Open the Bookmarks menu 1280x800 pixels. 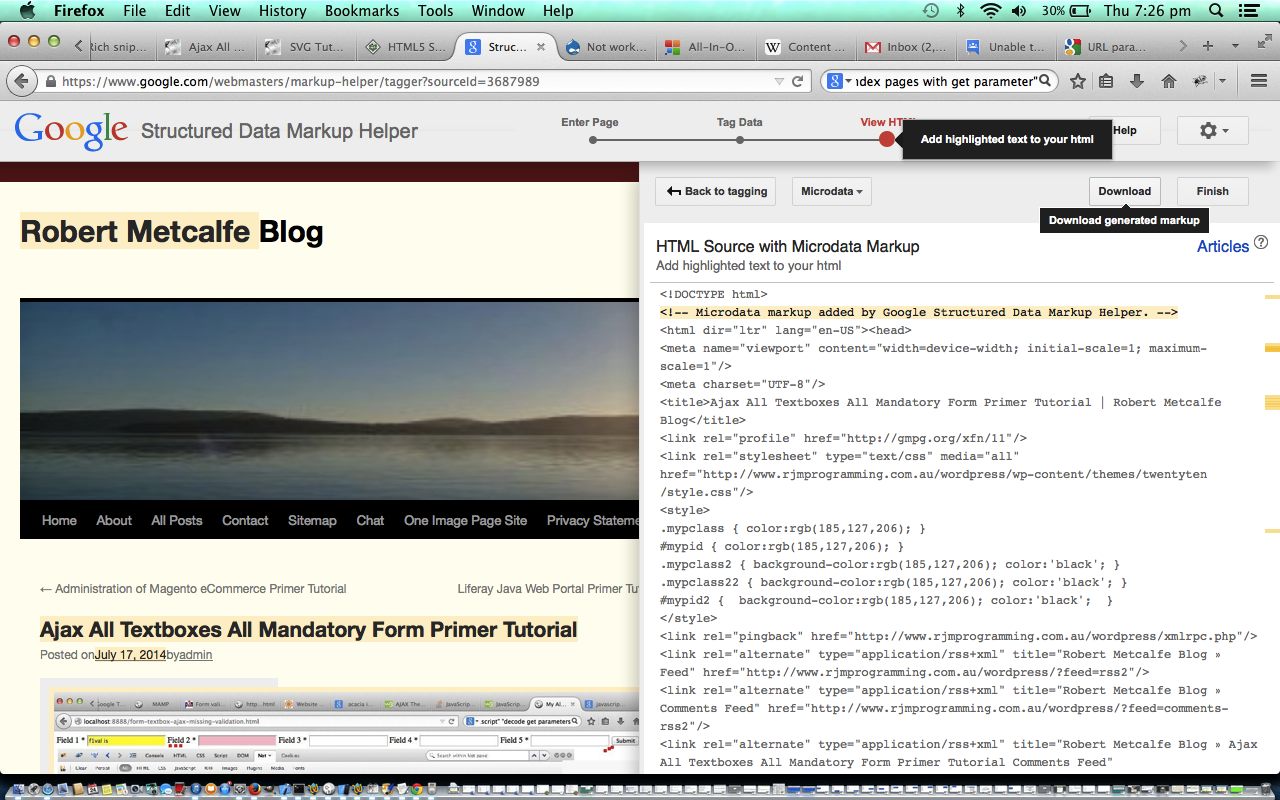362,11
